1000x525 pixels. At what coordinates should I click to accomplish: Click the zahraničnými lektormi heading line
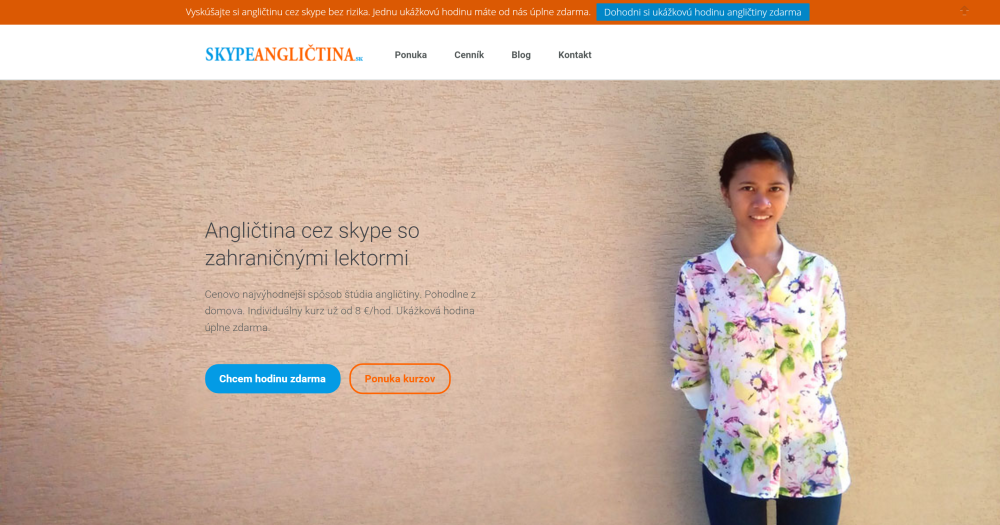click(306, 258)
